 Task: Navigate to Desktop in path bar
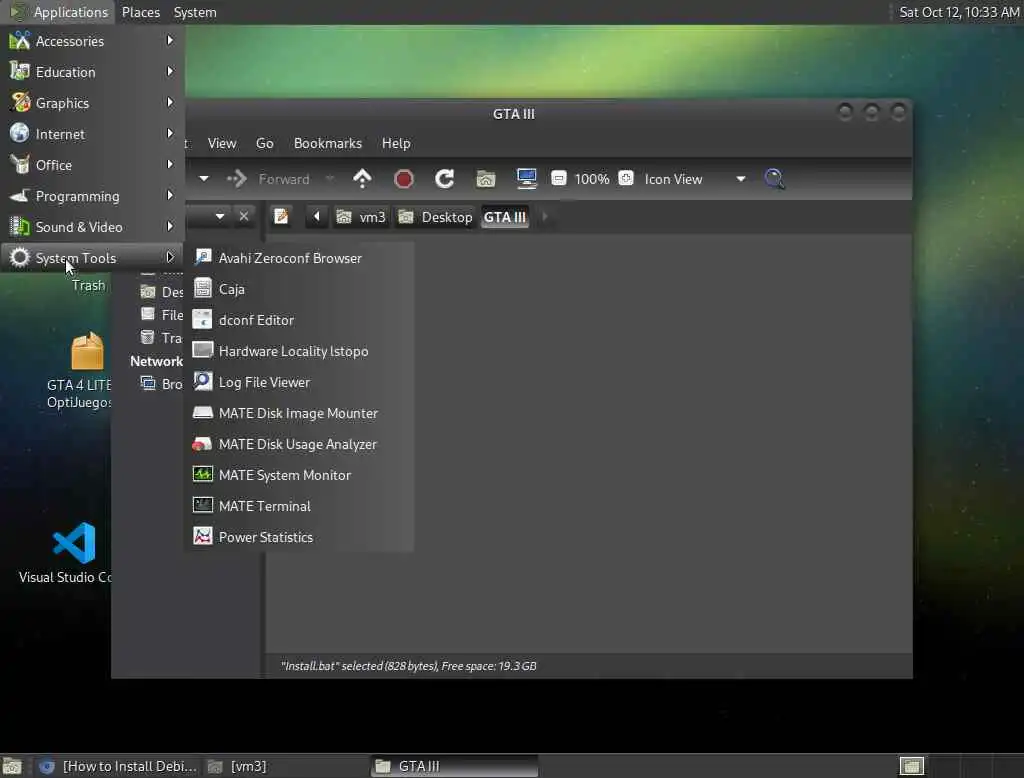point(435,217)
